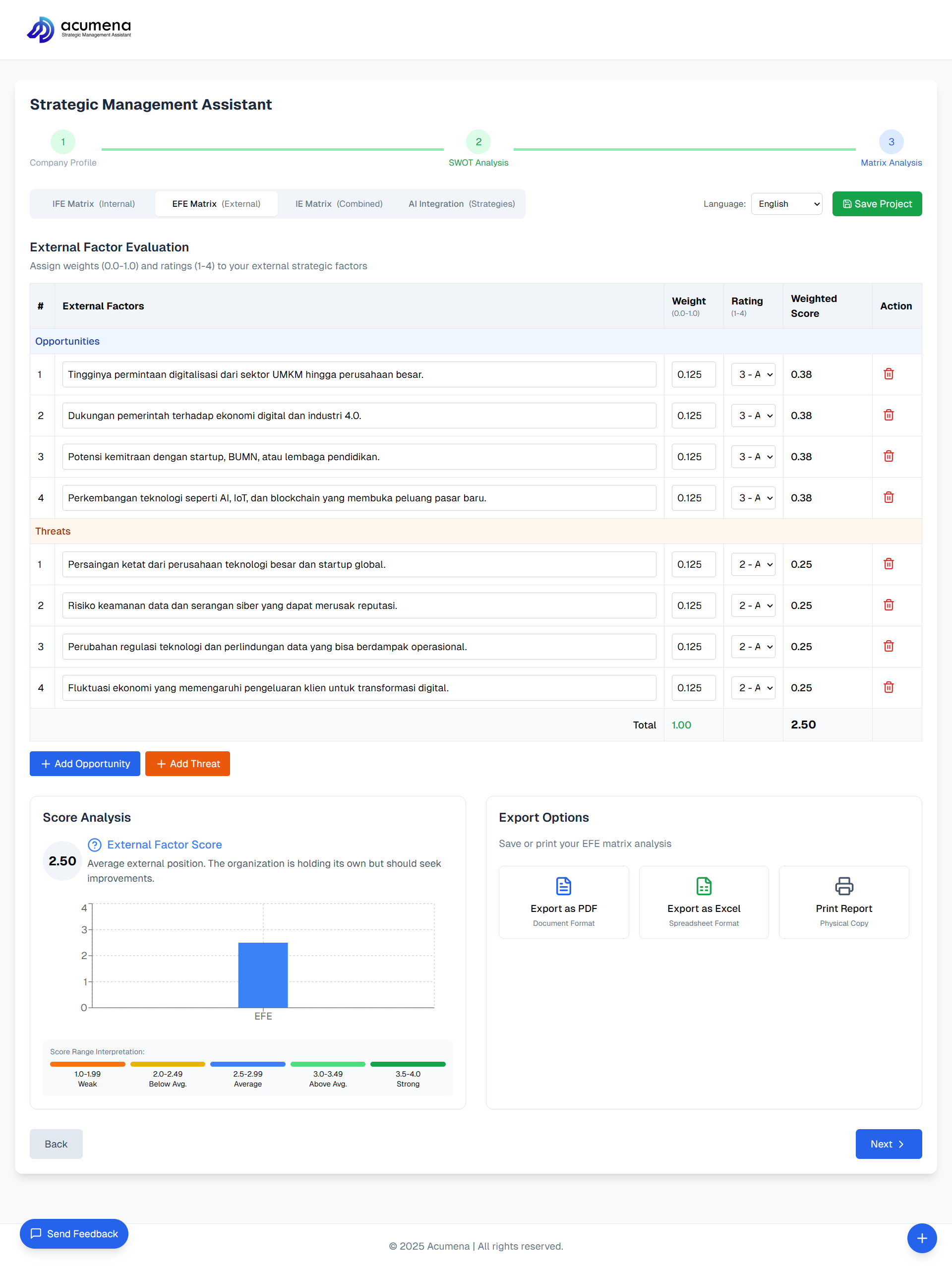952x1268 pixels.
Task: Select Export as Excel spreadsheet format
Action: (704, 902)
